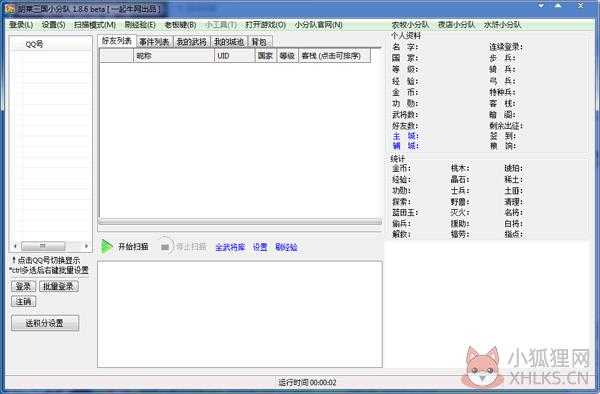Click the 探索 statistic label
Image resolution: width=600 pixels, height=394 pixels.
pyautogui.click(x=401, y=202)
